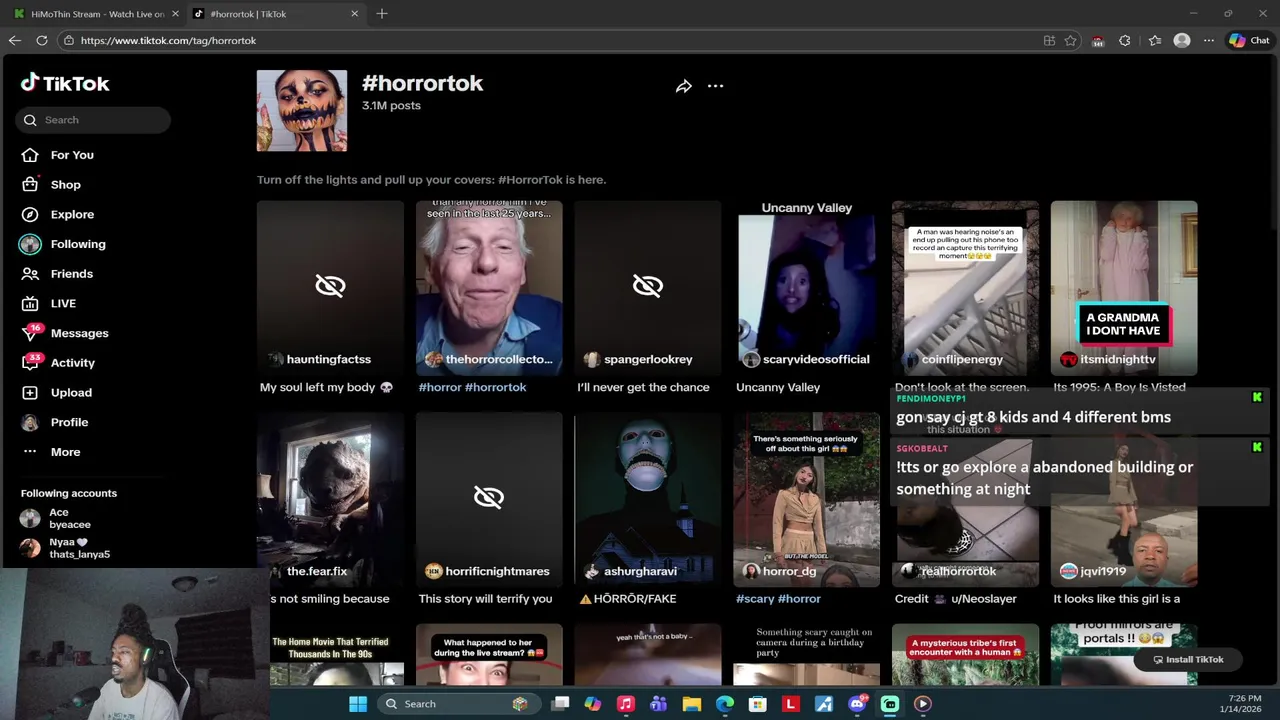The height and width of the screenshot is (720, 1280).
Task: Open the browser favorites list icon
Action: click(x=1155, y=40)
